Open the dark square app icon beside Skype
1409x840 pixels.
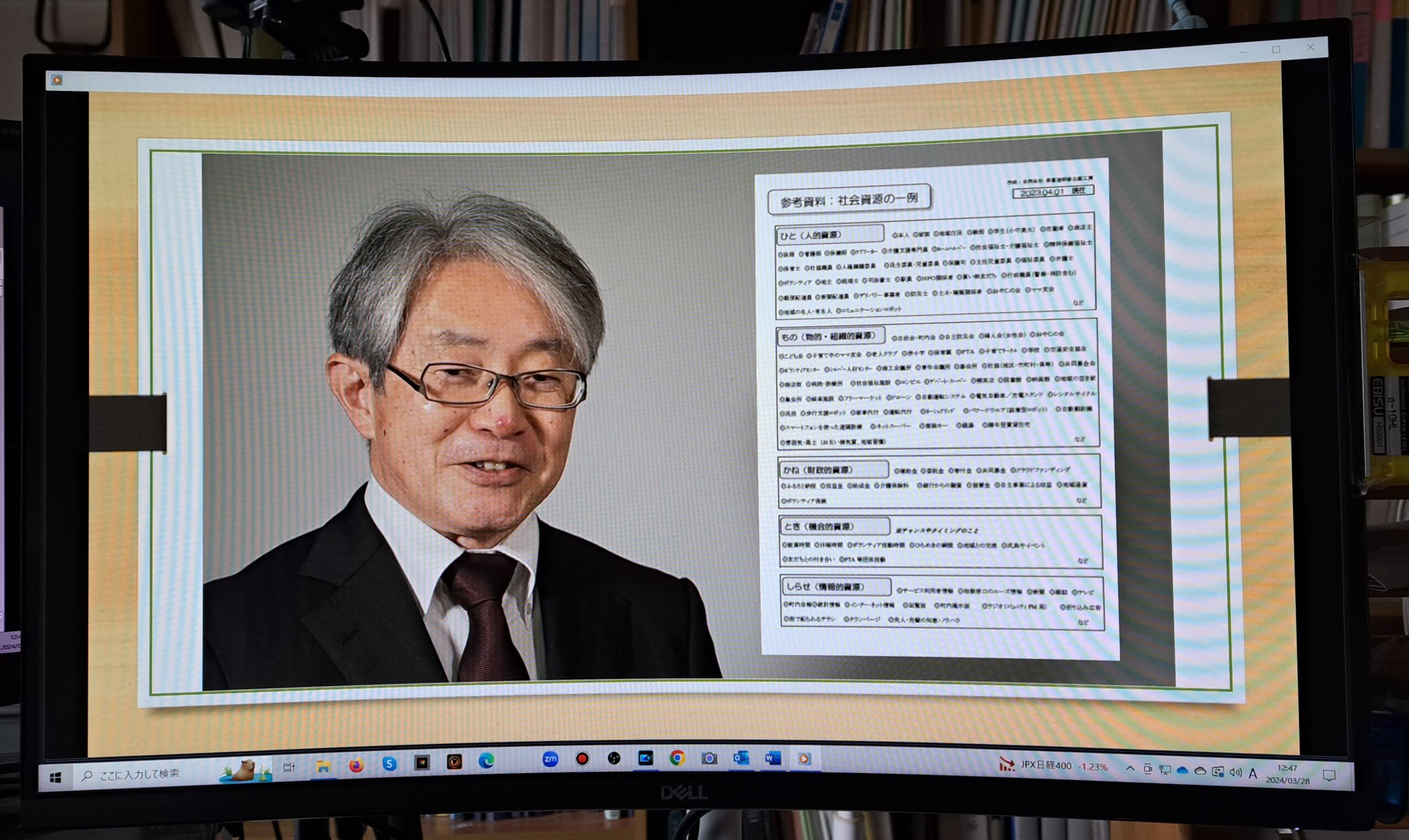tap(422, 763)
